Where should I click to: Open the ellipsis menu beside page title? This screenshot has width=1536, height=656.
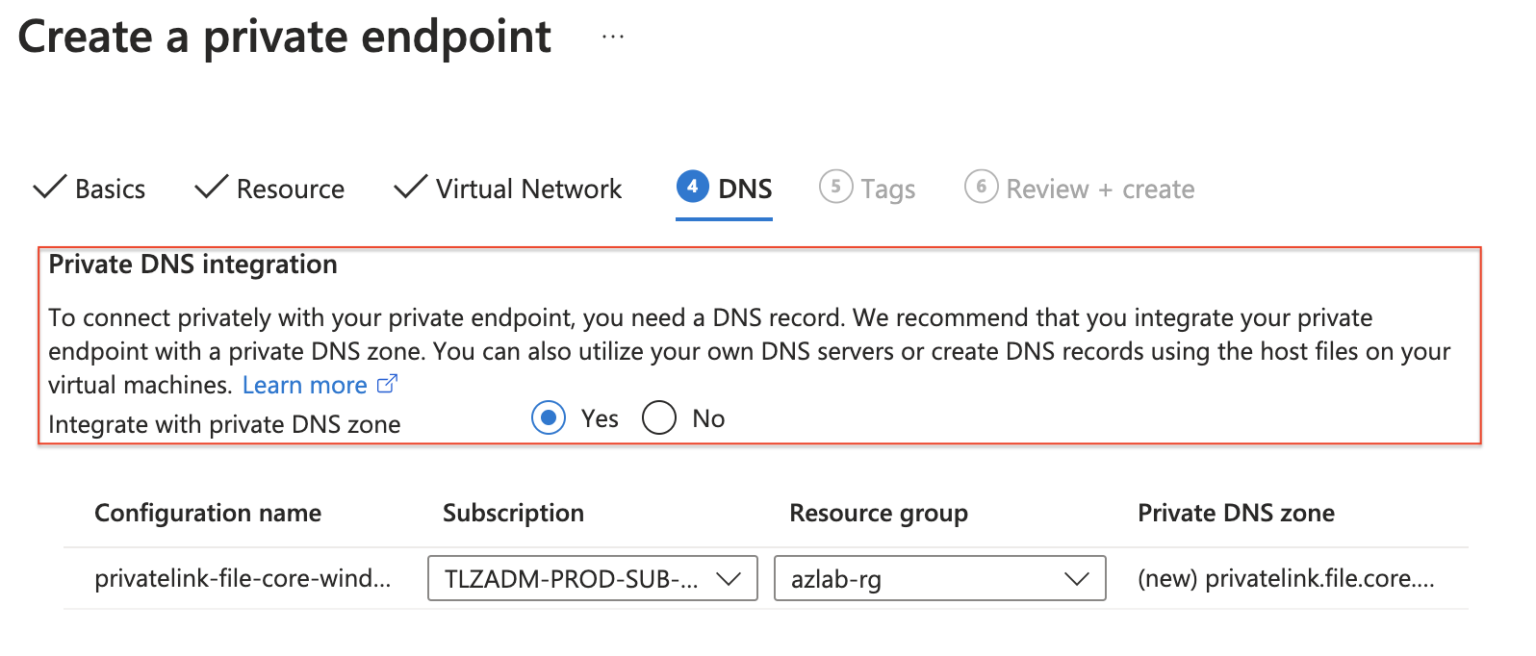[x=613, y=37]
